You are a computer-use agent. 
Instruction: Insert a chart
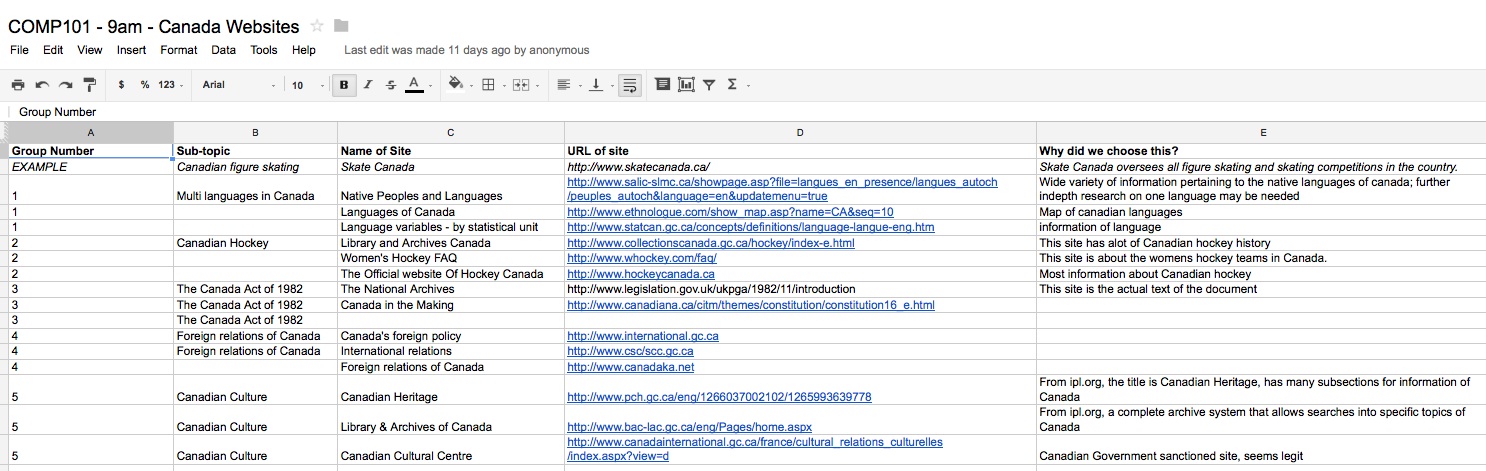click(686, 85)
